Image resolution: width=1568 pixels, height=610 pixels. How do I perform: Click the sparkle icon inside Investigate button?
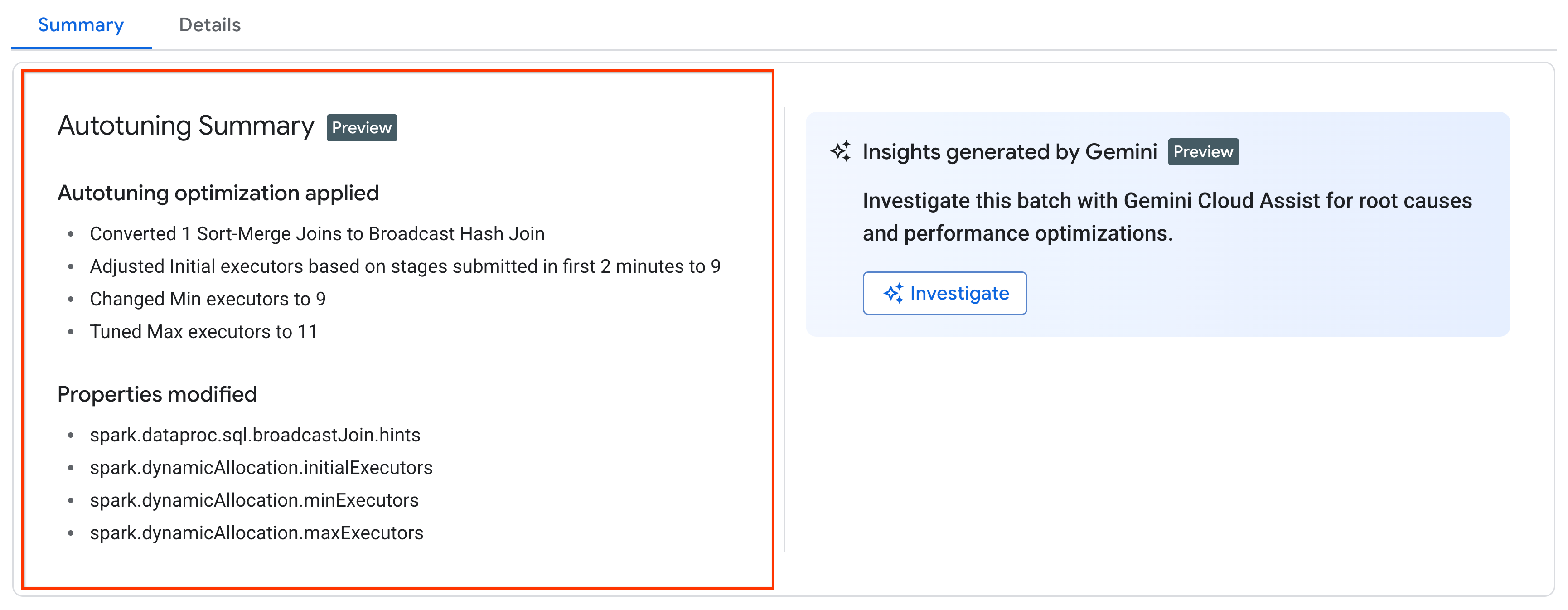[x=893, y=293]
